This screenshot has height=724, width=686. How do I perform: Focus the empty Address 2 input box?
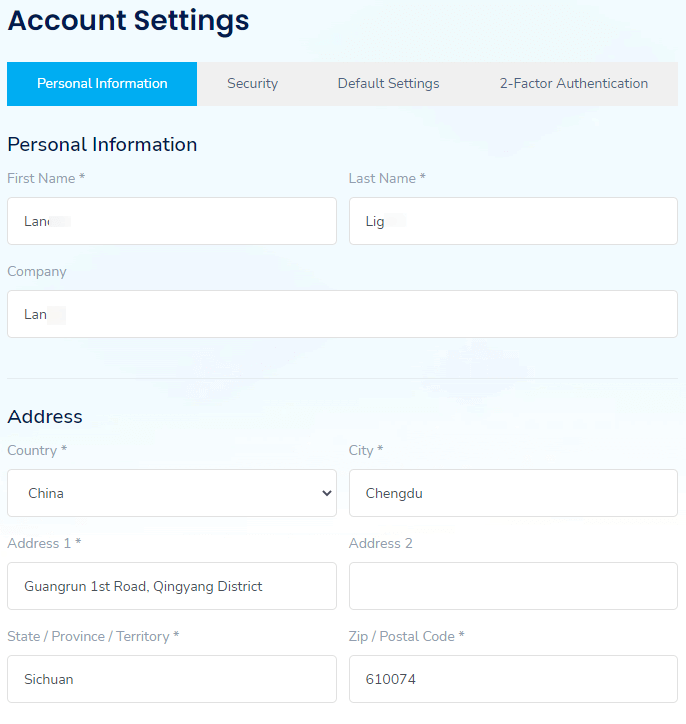click(x=513, y=586)
